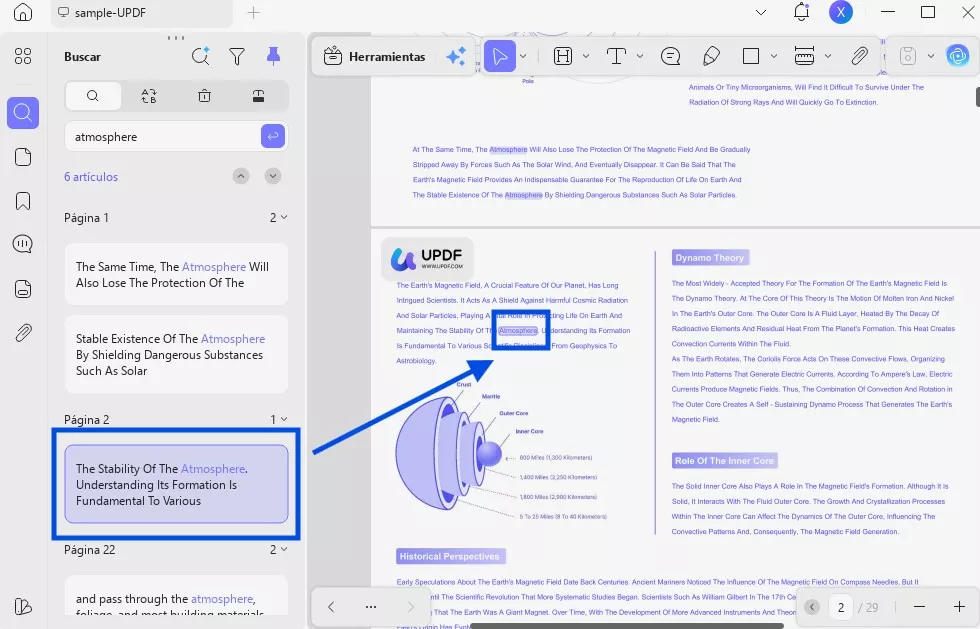Click the '6 artículos' results count
Screen dimensions: 980x629
click(91, 177)
